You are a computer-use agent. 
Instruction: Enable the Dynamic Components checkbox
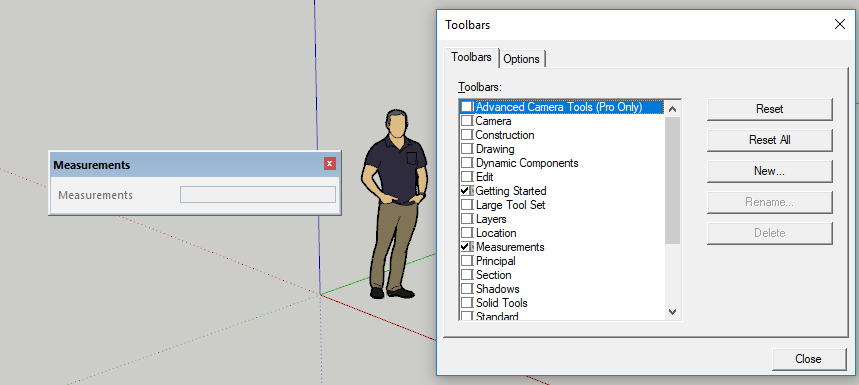coord(467,163)
